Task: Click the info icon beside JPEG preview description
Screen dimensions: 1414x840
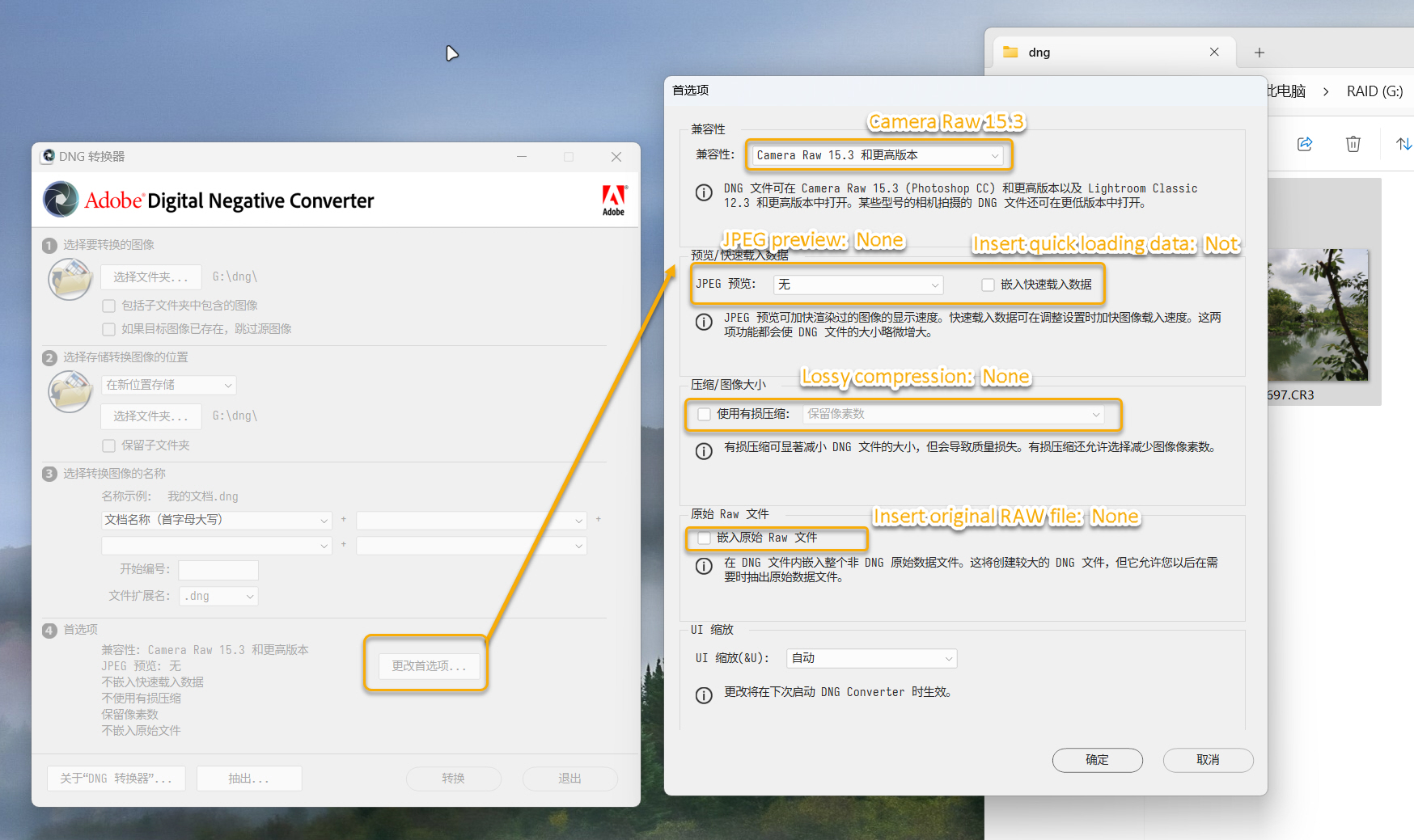Action: click(704, 322)
